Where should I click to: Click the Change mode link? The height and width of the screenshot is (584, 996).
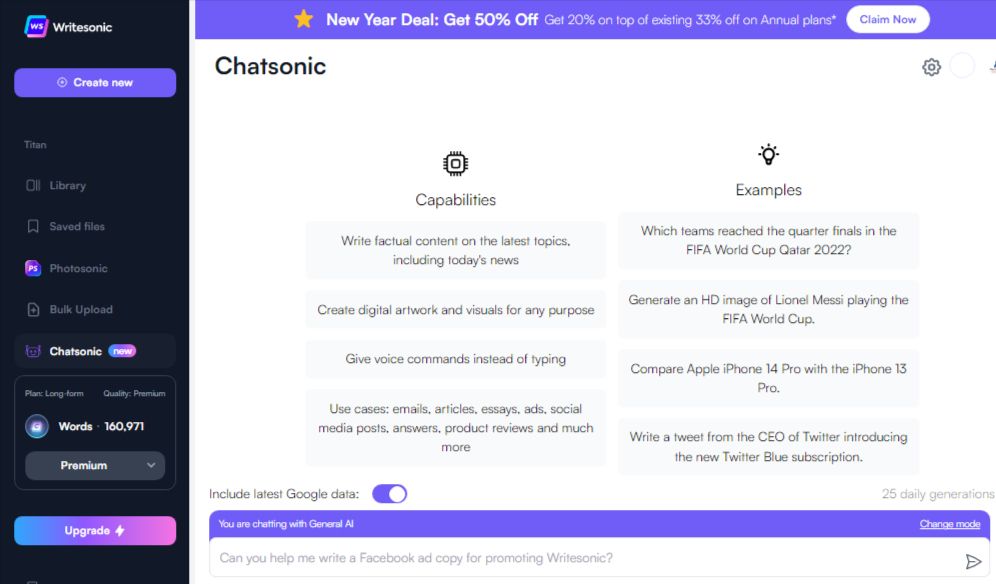[x=949, y=524]
